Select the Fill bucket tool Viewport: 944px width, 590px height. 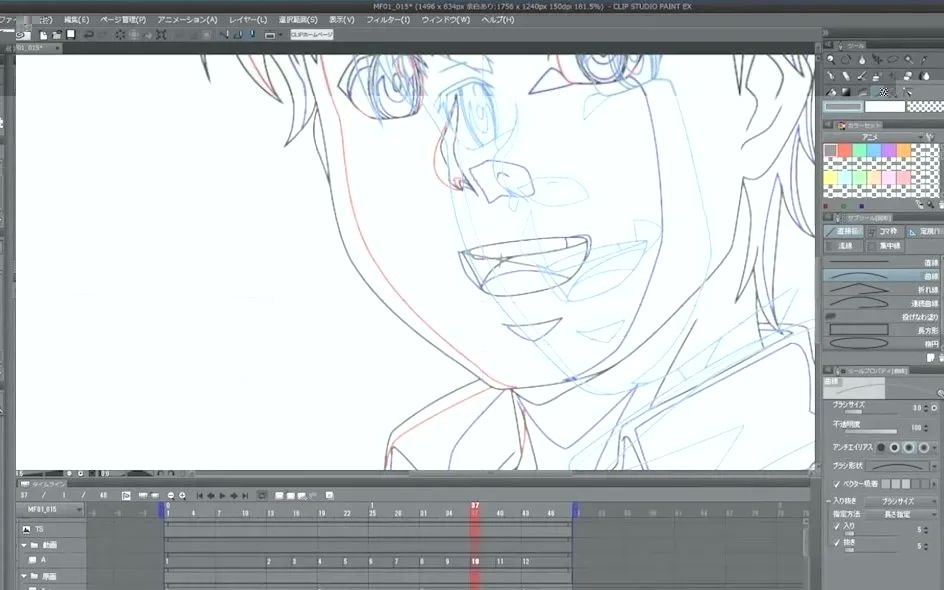pyautogui.click(x=831, y=92)
